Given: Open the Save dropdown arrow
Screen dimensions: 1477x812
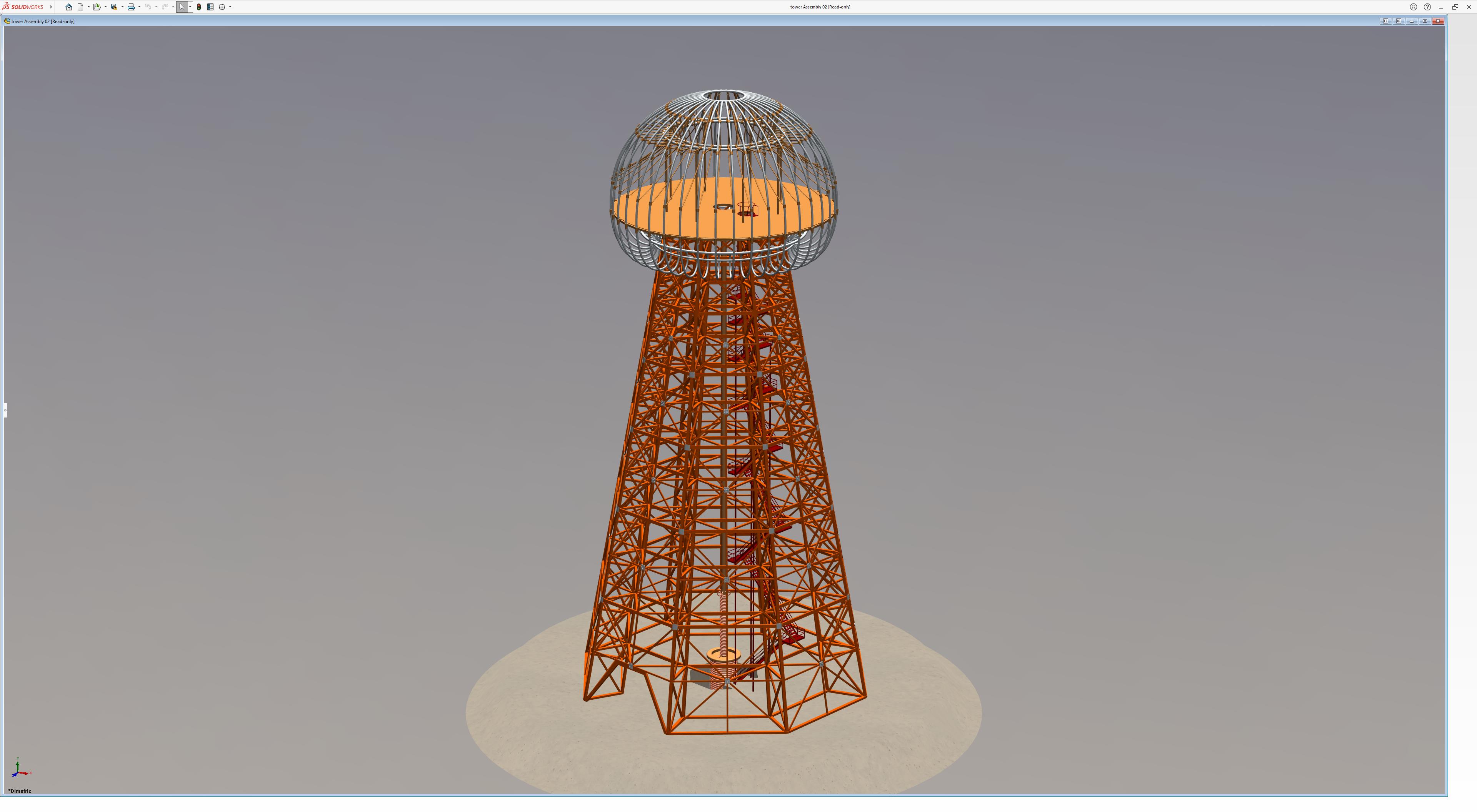Looking at the screenshot, I should pyautogui.click(x=122, y=7).
